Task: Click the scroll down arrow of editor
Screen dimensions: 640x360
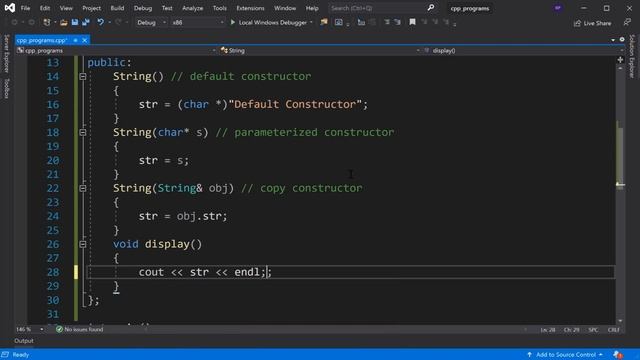Action: (x=620, y=321)
